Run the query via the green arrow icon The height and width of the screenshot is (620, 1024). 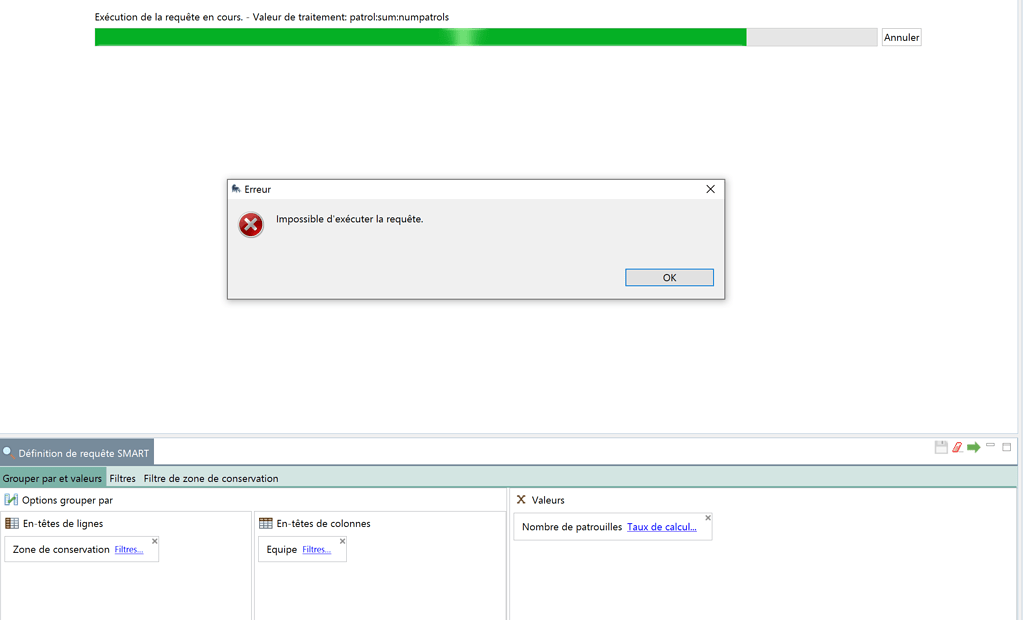click(973, 447)
